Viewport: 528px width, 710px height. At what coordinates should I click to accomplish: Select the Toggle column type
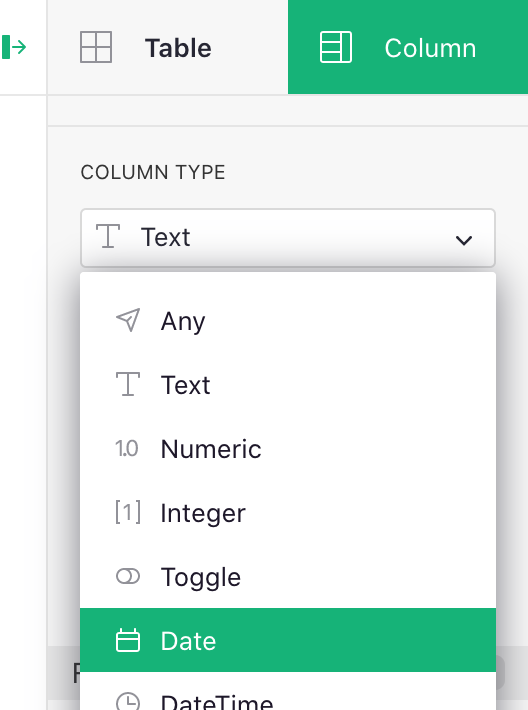pyautogui.click(x=288, y=576)
